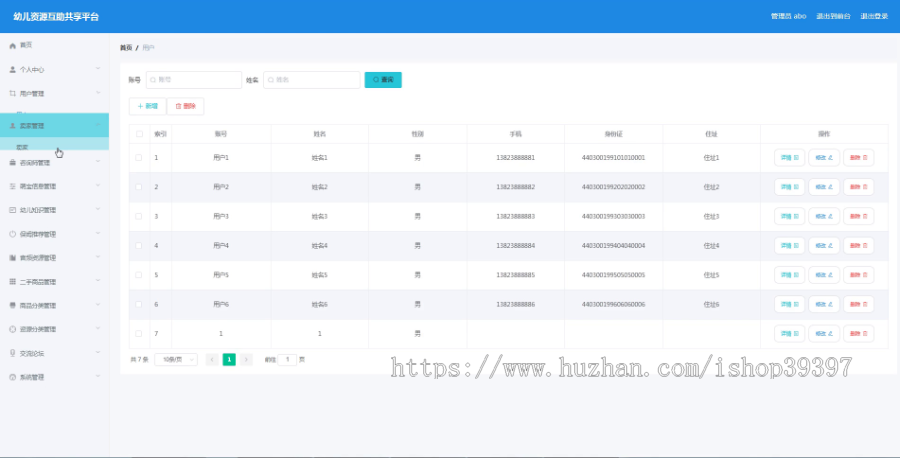Tick the checkbox for row 用户6
The width and height of the screenshot is (900, 458).
[x=139, y=304]
